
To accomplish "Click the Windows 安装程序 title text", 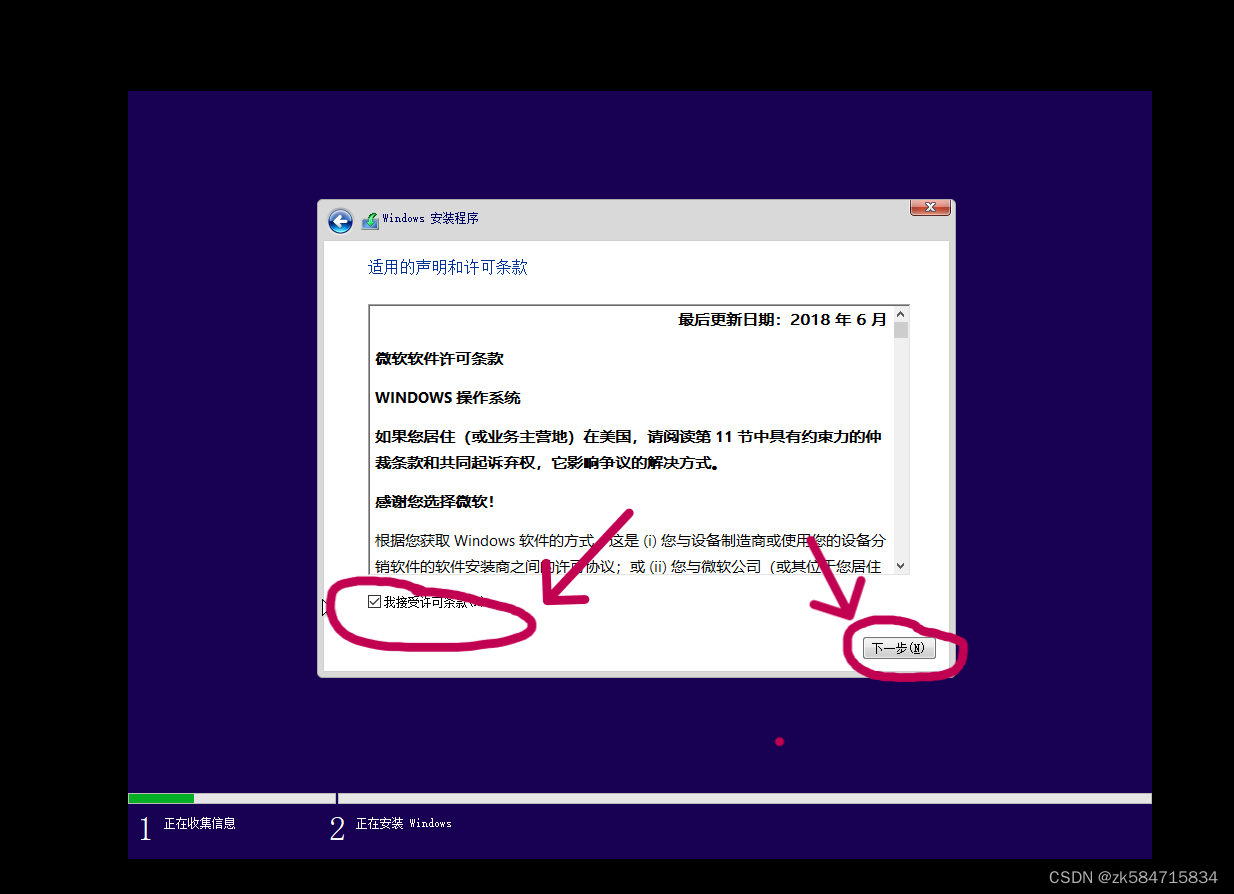I will [x=430, y=219].
